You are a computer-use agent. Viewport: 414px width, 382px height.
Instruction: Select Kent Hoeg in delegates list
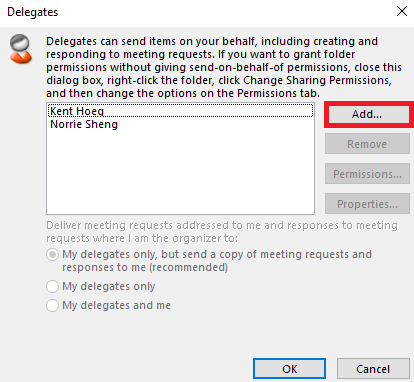coord(180,111)
